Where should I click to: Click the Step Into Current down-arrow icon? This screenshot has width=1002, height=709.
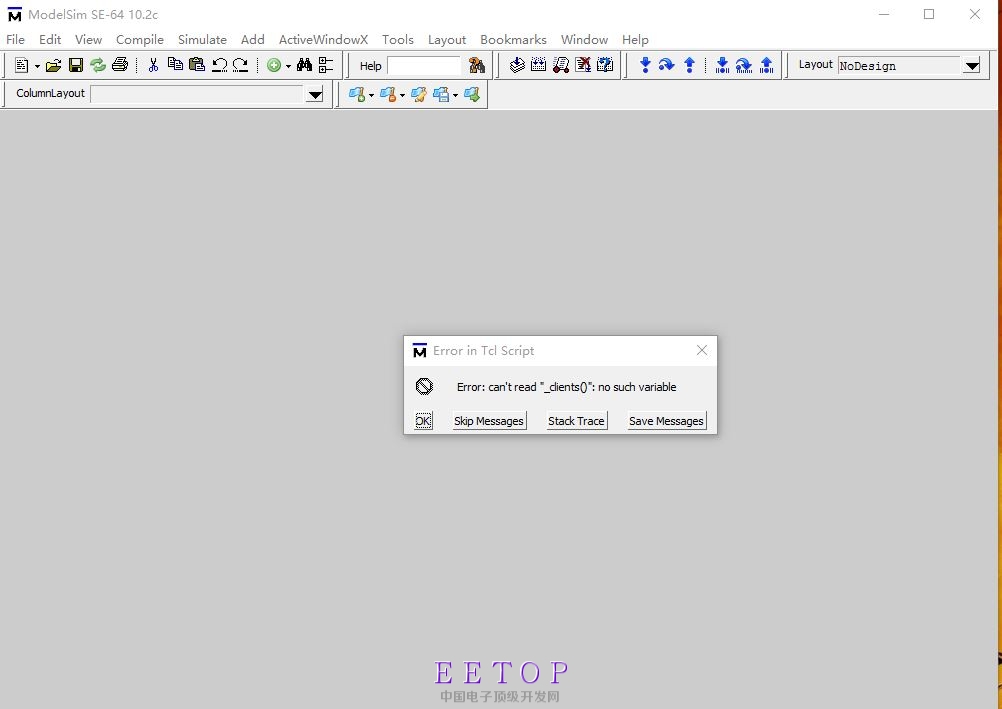tap(722, 65)
